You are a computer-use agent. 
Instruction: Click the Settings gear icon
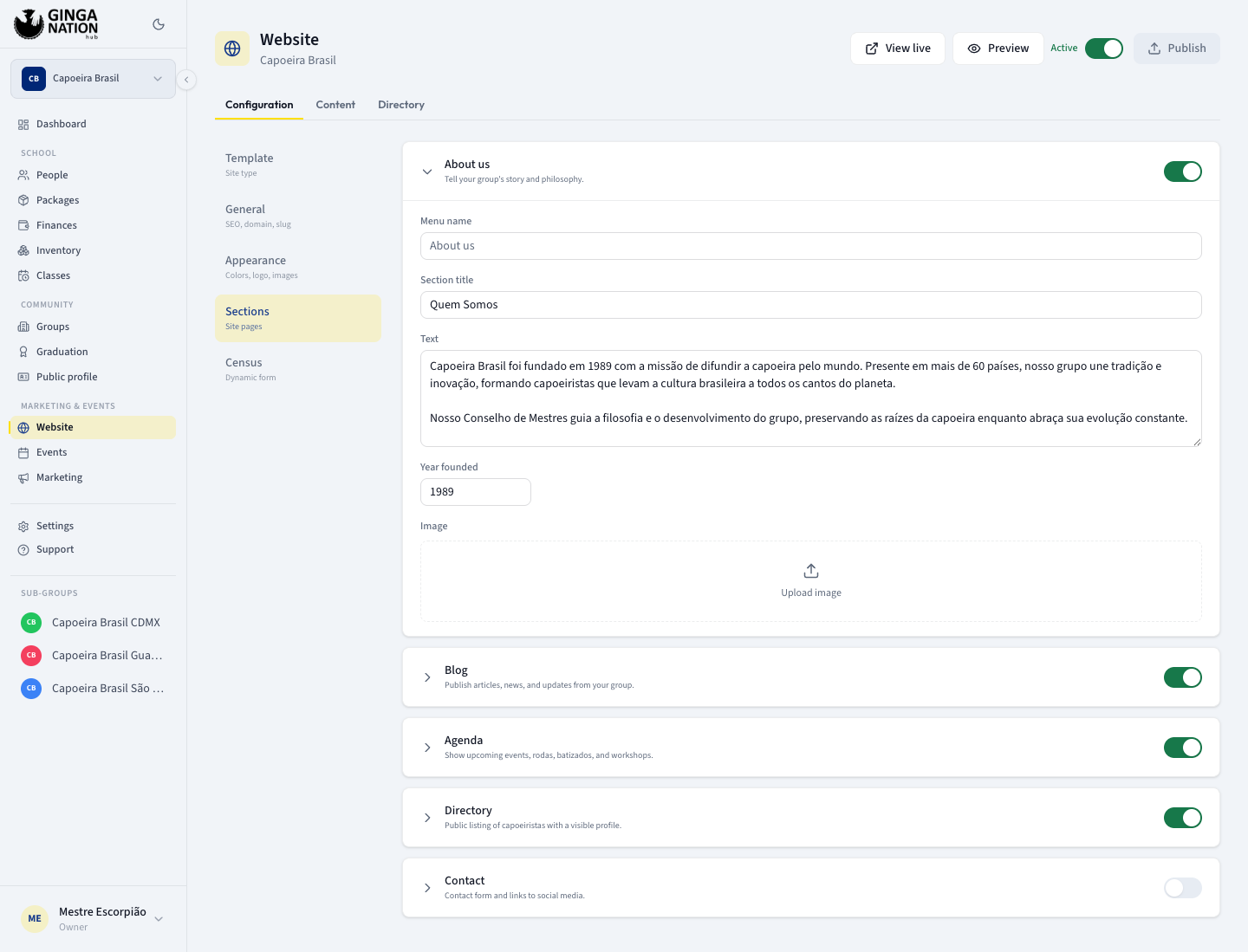point(23,527)
